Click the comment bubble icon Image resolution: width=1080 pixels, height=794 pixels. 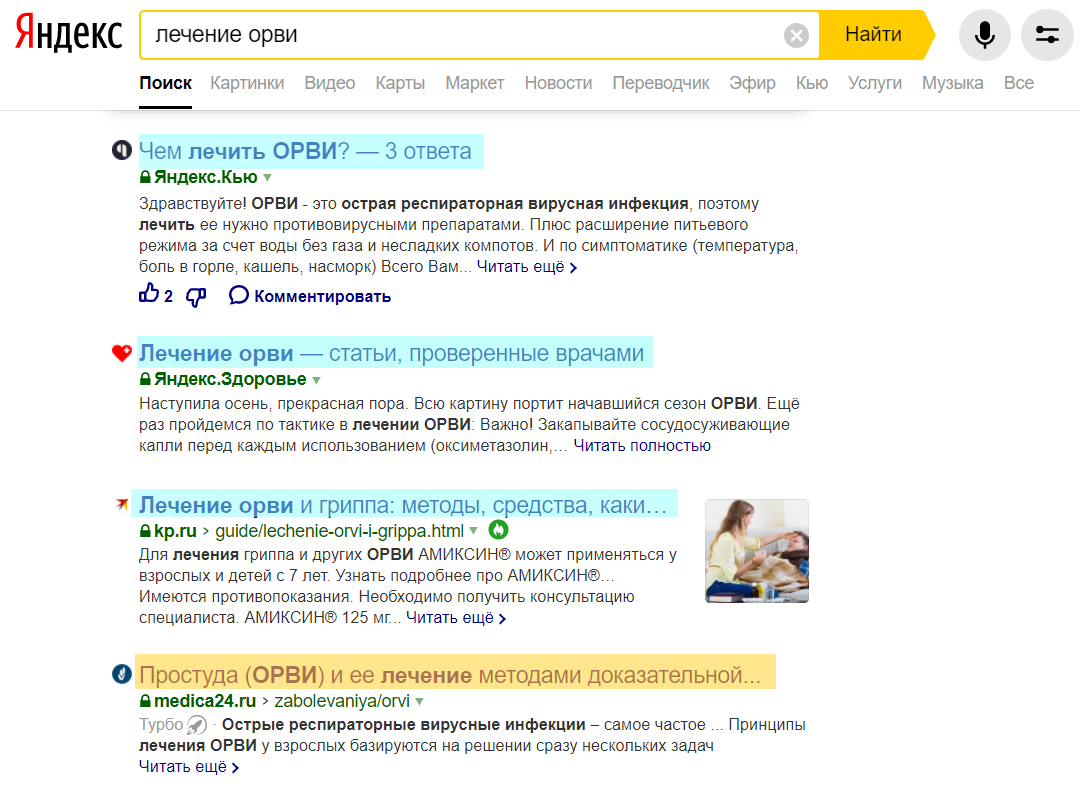tap(238, 295)
